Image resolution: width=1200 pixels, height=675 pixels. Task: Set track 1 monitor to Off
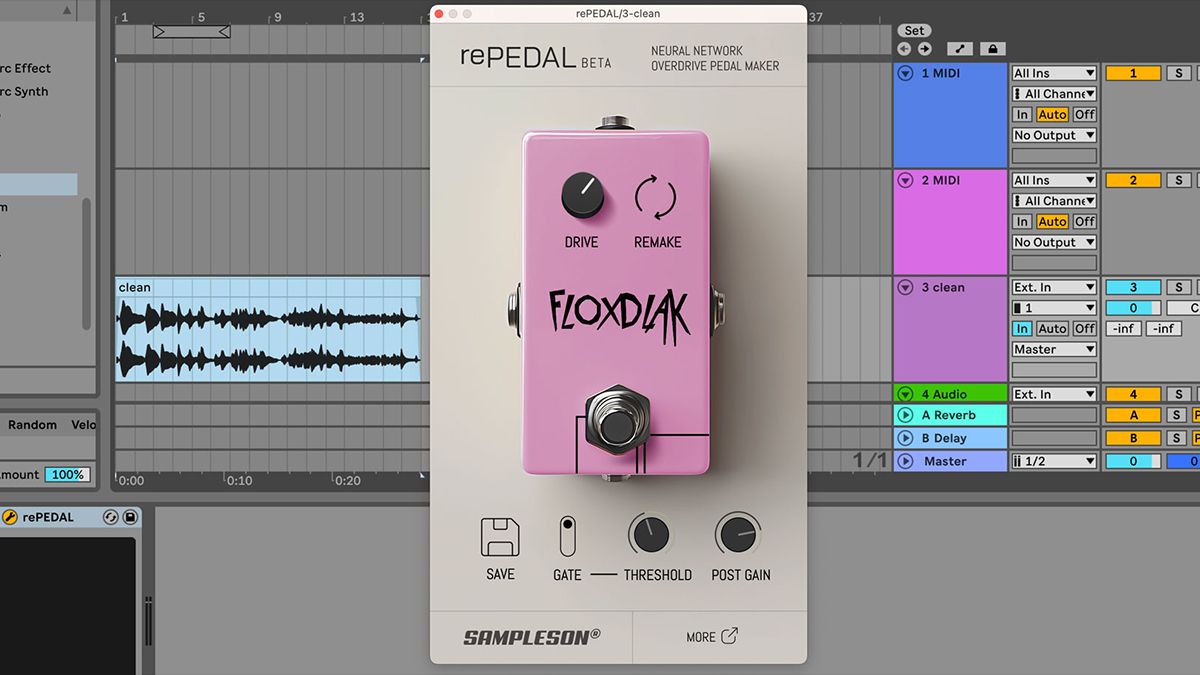[1085, 115]
